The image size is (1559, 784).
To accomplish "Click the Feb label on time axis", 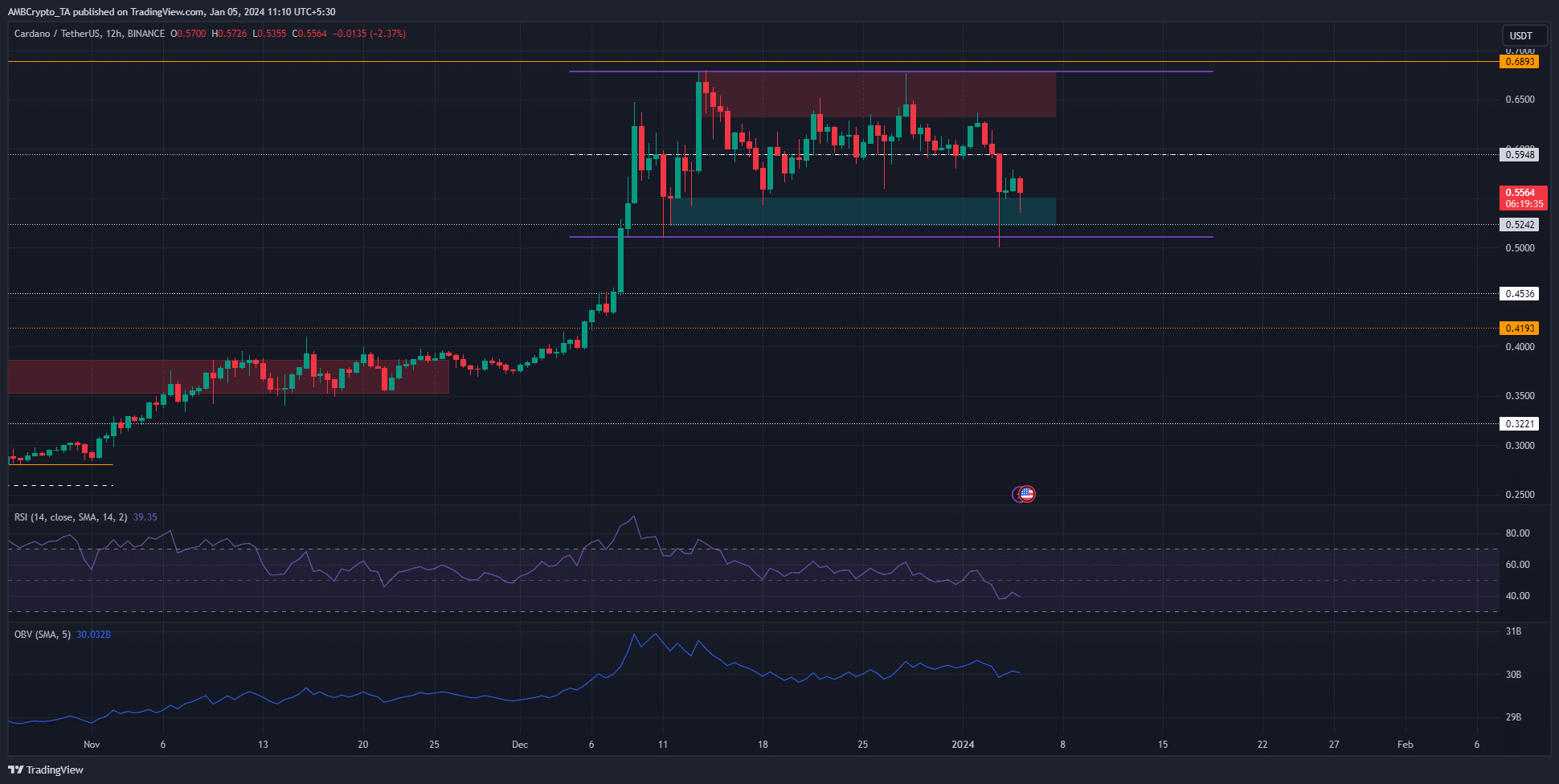I will click(x=1405, y=745).
